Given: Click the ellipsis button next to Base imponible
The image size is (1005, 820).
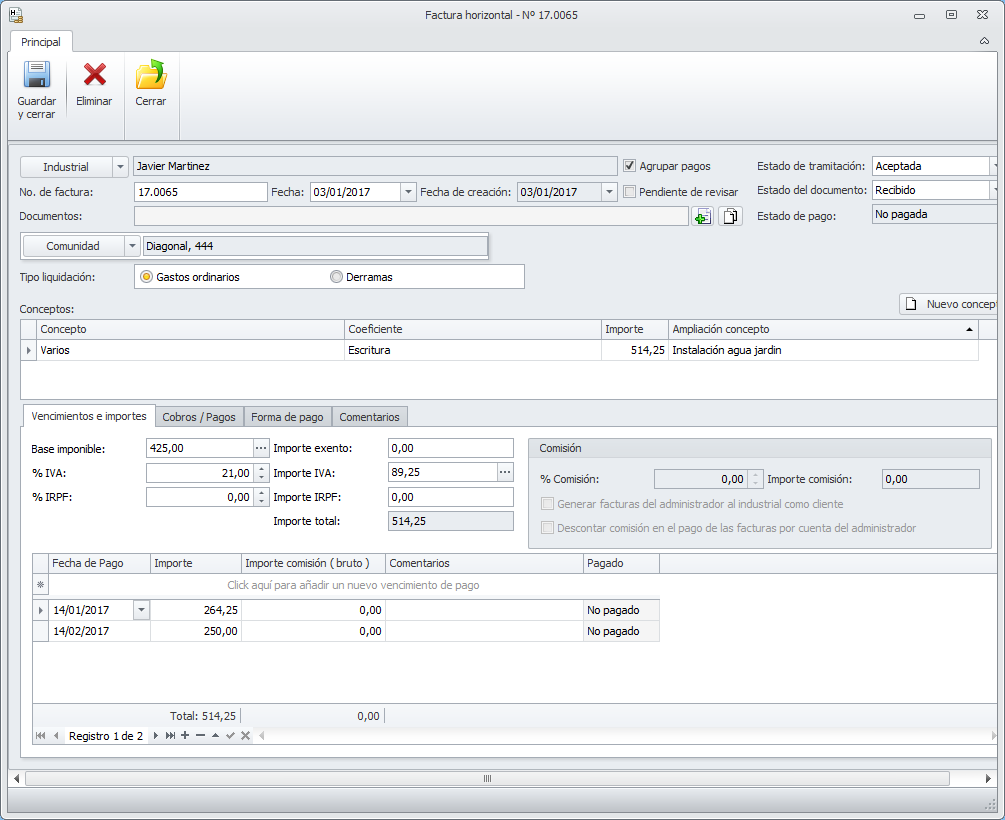Looking at the screenshot, I should pyautogui.click(x=261, y=448).
